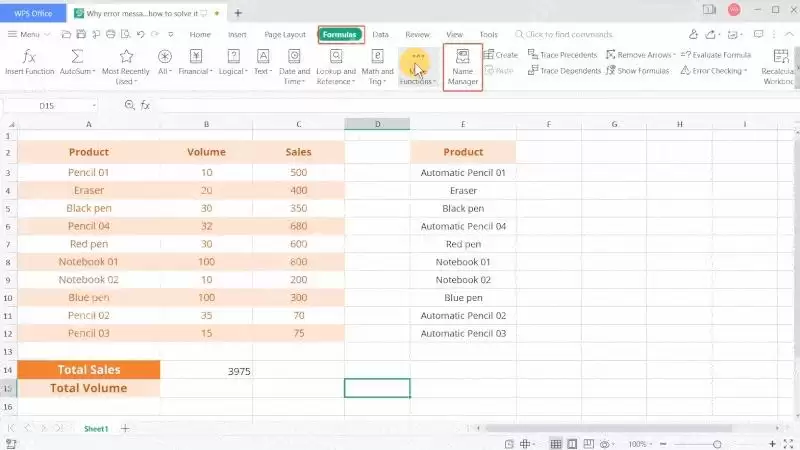This screenshot has width=800, height=450.
Task: Click the zoom out minus button
Action: click(663, 444)
